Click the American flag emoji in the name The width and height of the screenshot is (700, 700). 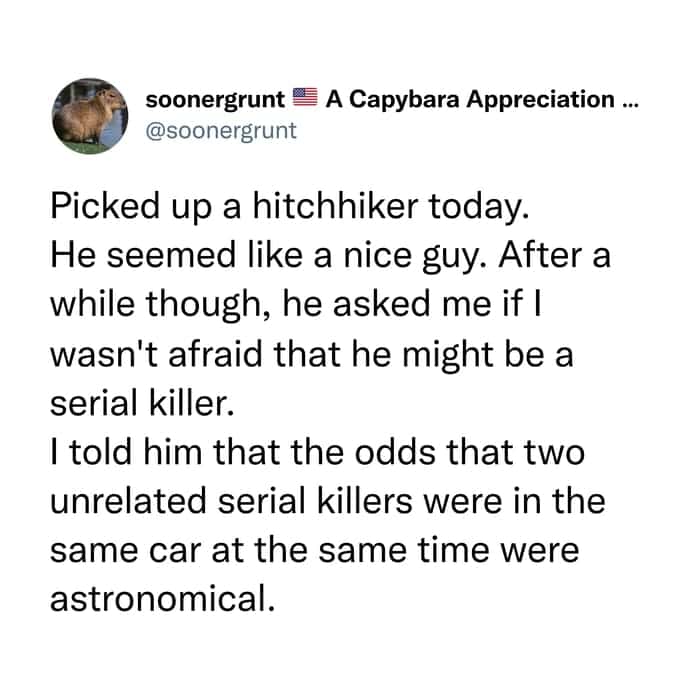[305, 98]
